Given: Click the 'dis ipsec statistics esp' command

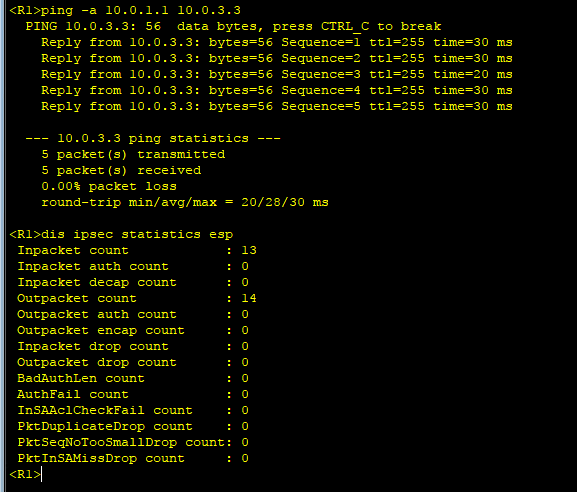Looking at the screenshot, I should tap(137, 234).
